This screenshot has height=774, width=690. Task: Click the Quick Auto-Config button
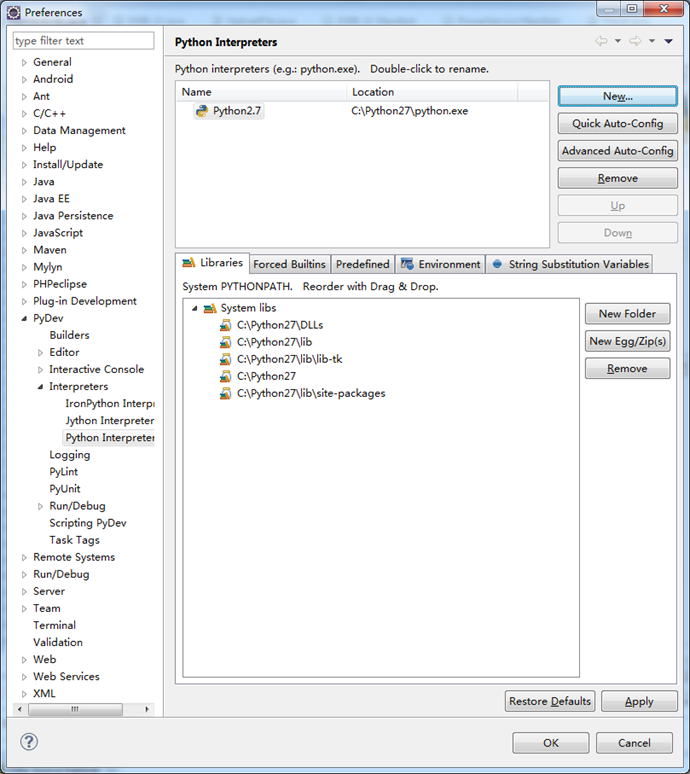point(617,123)
